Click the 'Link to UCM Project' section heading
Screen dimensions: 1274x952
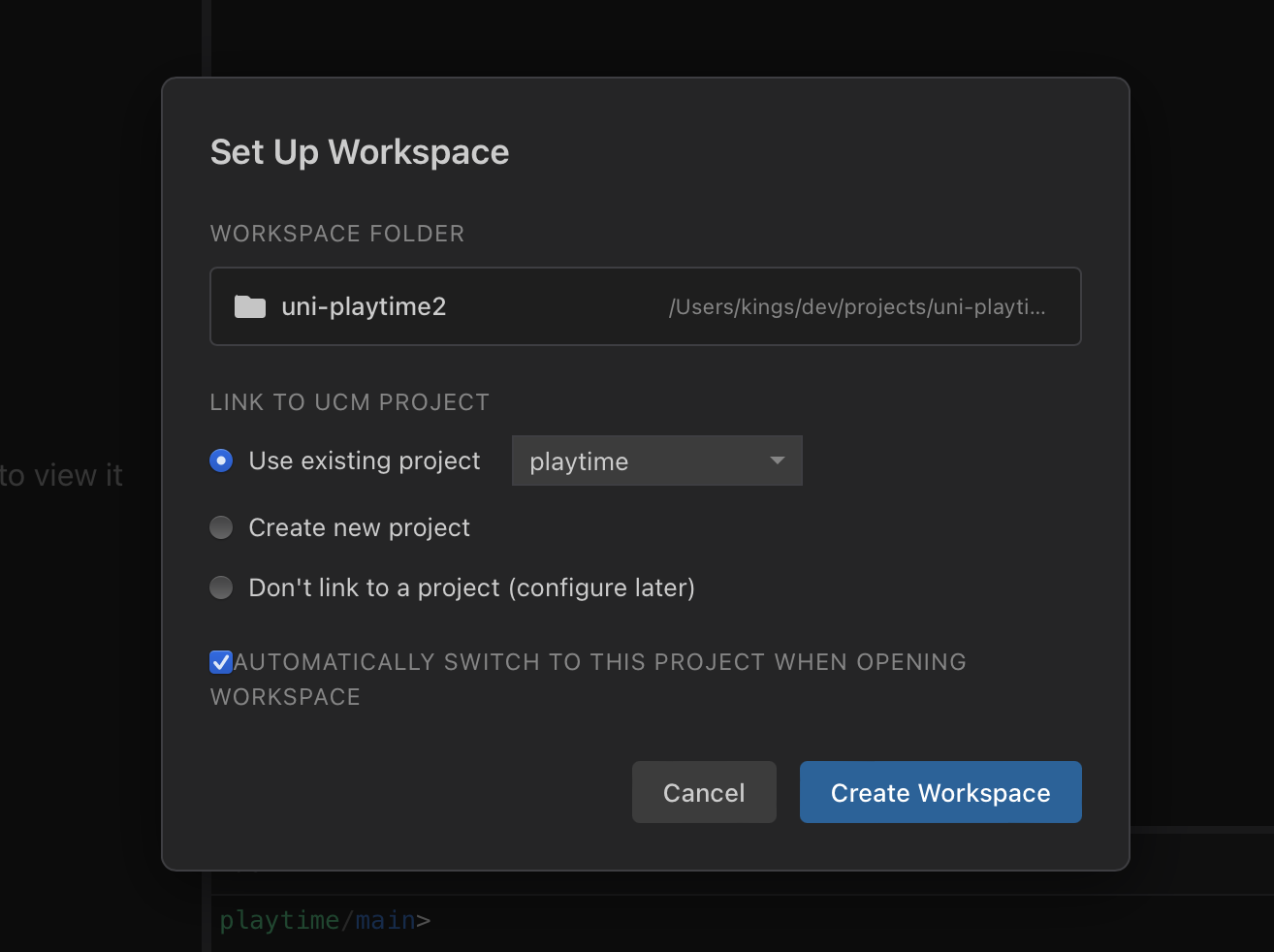pos(350,402)
